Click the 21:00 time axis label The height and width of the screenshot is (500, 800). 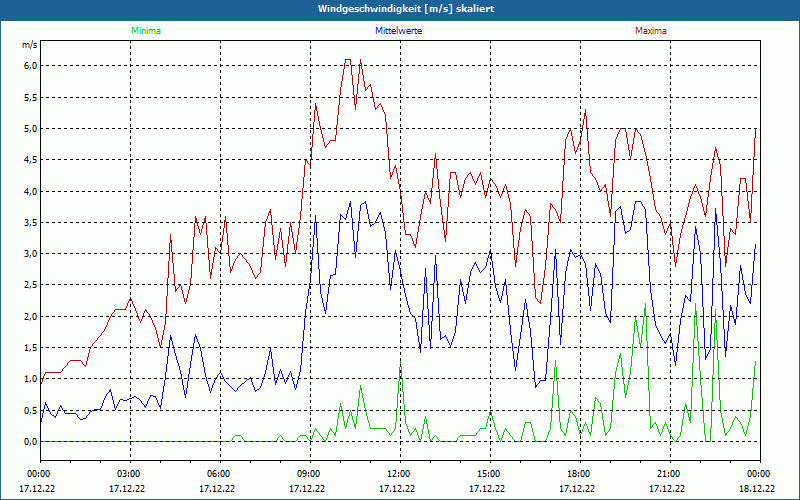pos(667,474)
